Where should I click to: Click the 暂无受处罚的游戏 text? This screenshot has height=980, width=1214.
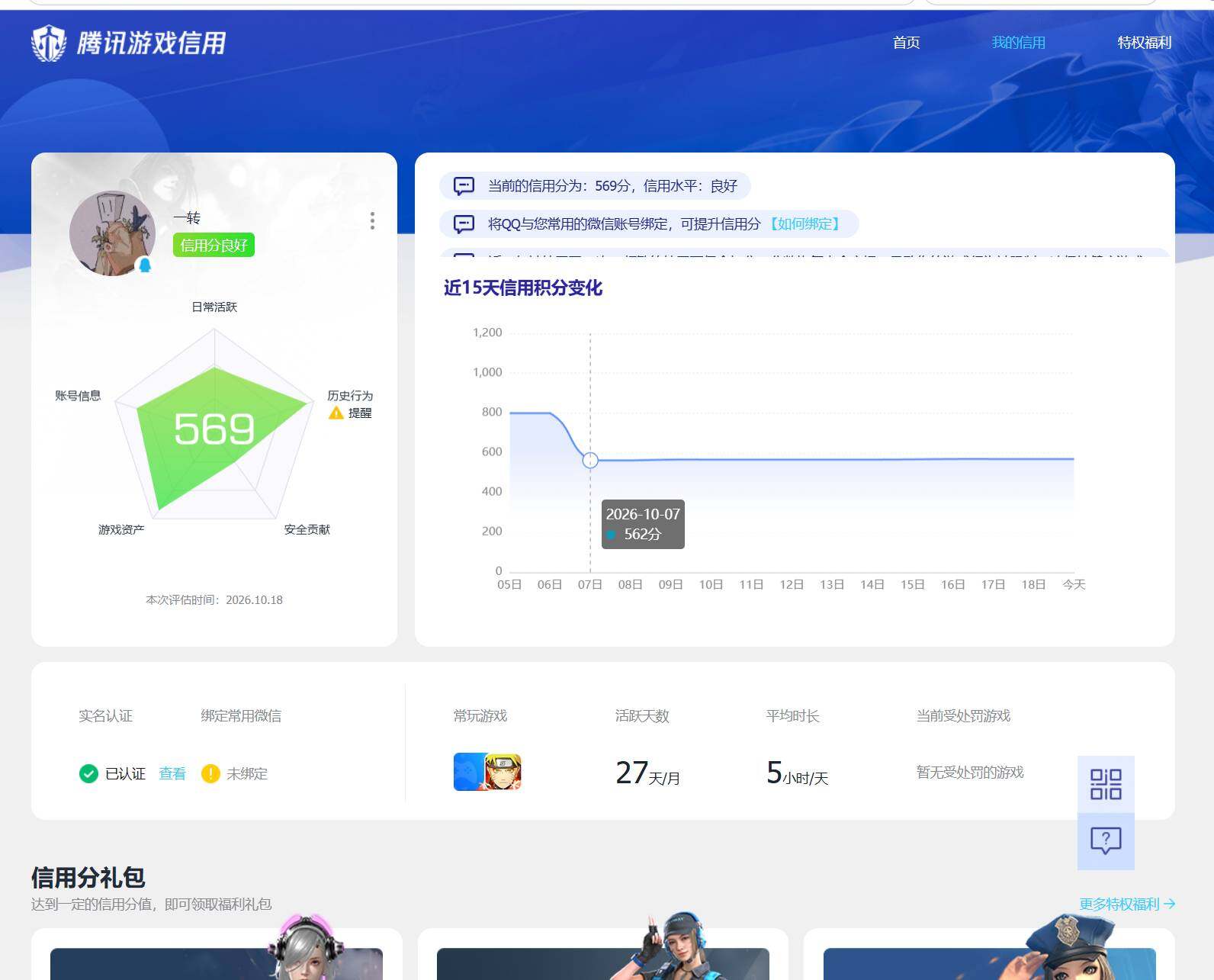coord(970,772)
